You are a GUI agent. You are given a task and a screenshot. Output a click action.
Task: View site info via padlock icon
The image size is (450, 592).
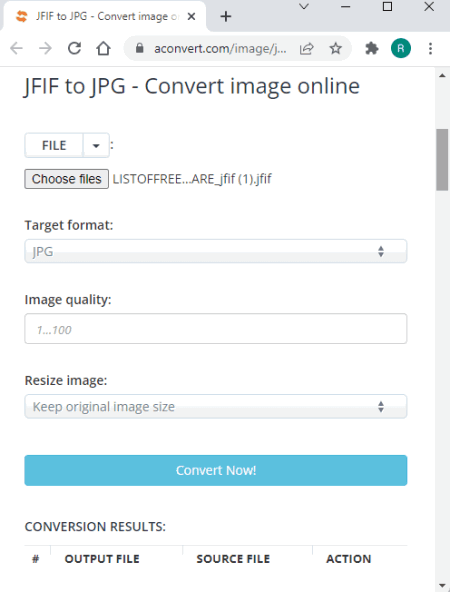coord(140,48)
